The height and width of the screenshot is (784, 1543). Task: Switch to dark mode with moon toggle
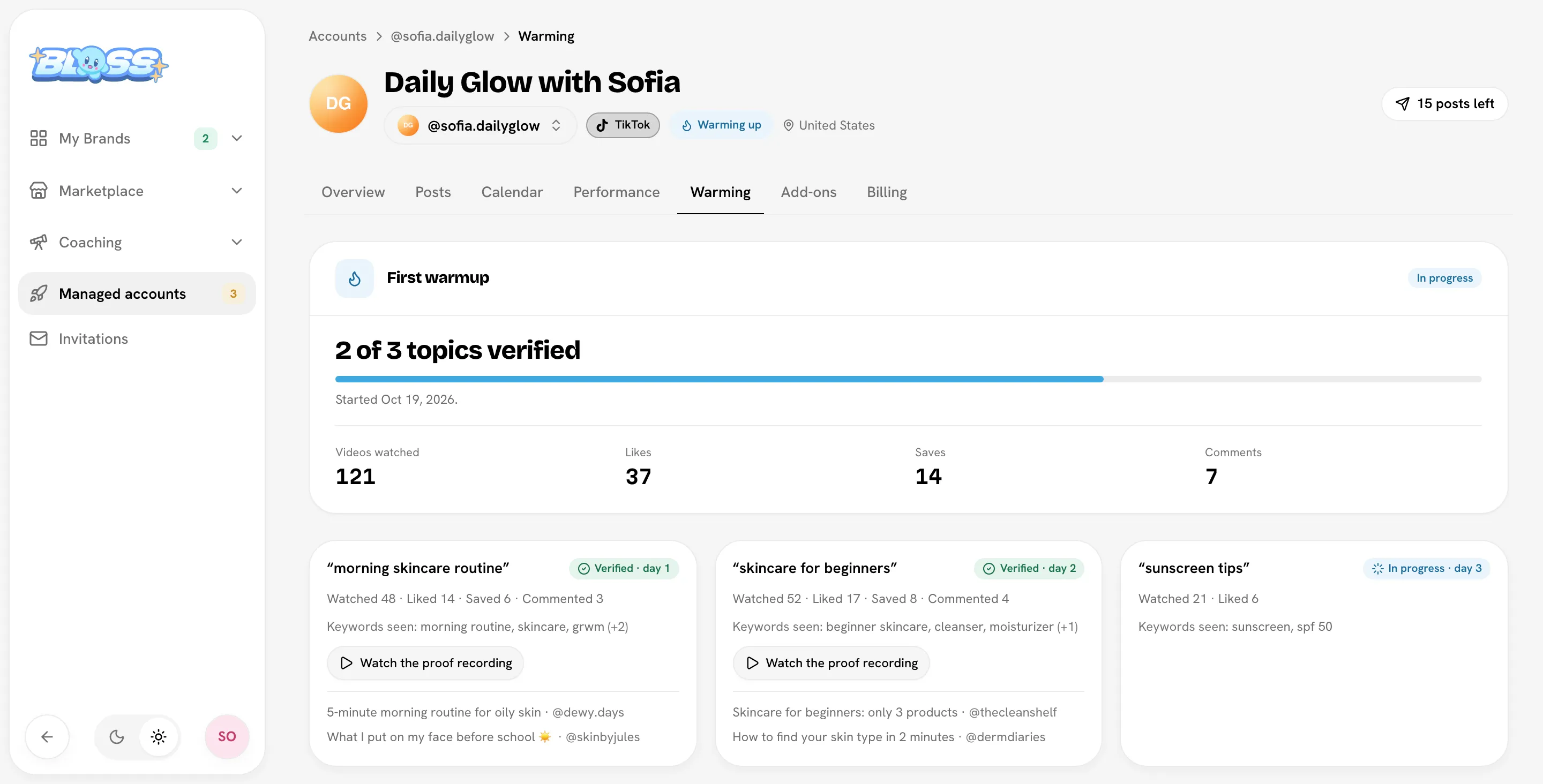[117, 737]
